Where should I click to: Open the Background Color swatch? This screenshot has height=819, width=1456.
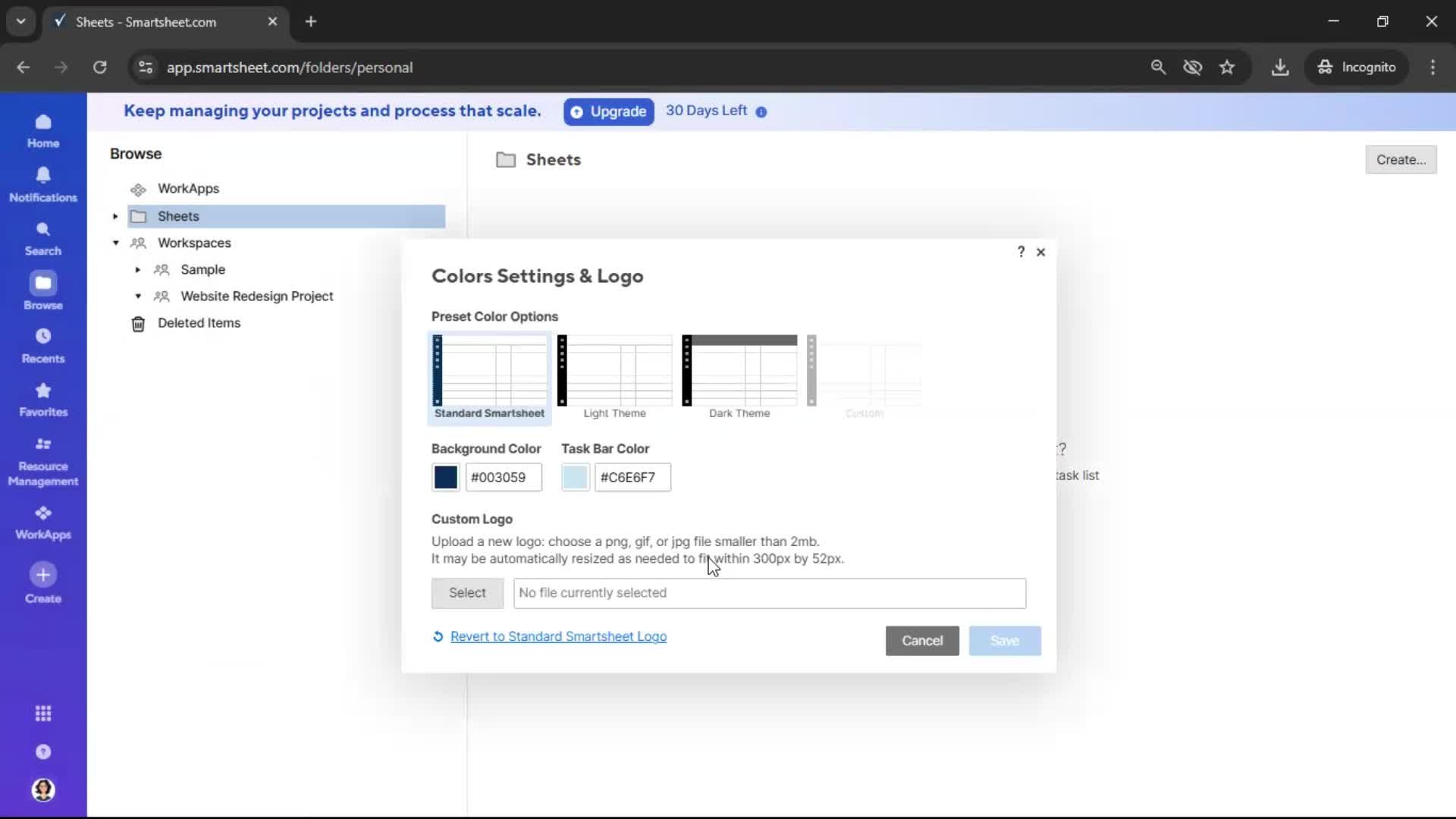(444, 477)
